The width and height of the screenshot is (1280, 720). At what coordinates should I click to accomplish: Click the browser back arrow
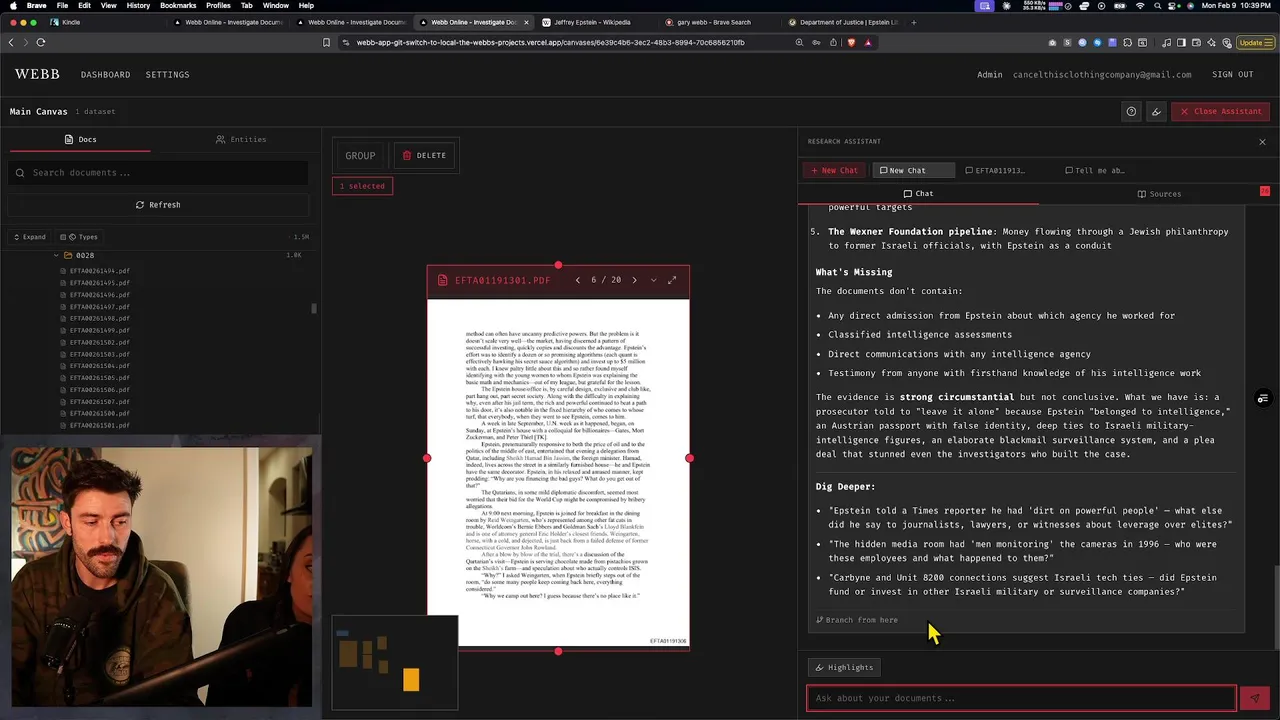point(11,42)
